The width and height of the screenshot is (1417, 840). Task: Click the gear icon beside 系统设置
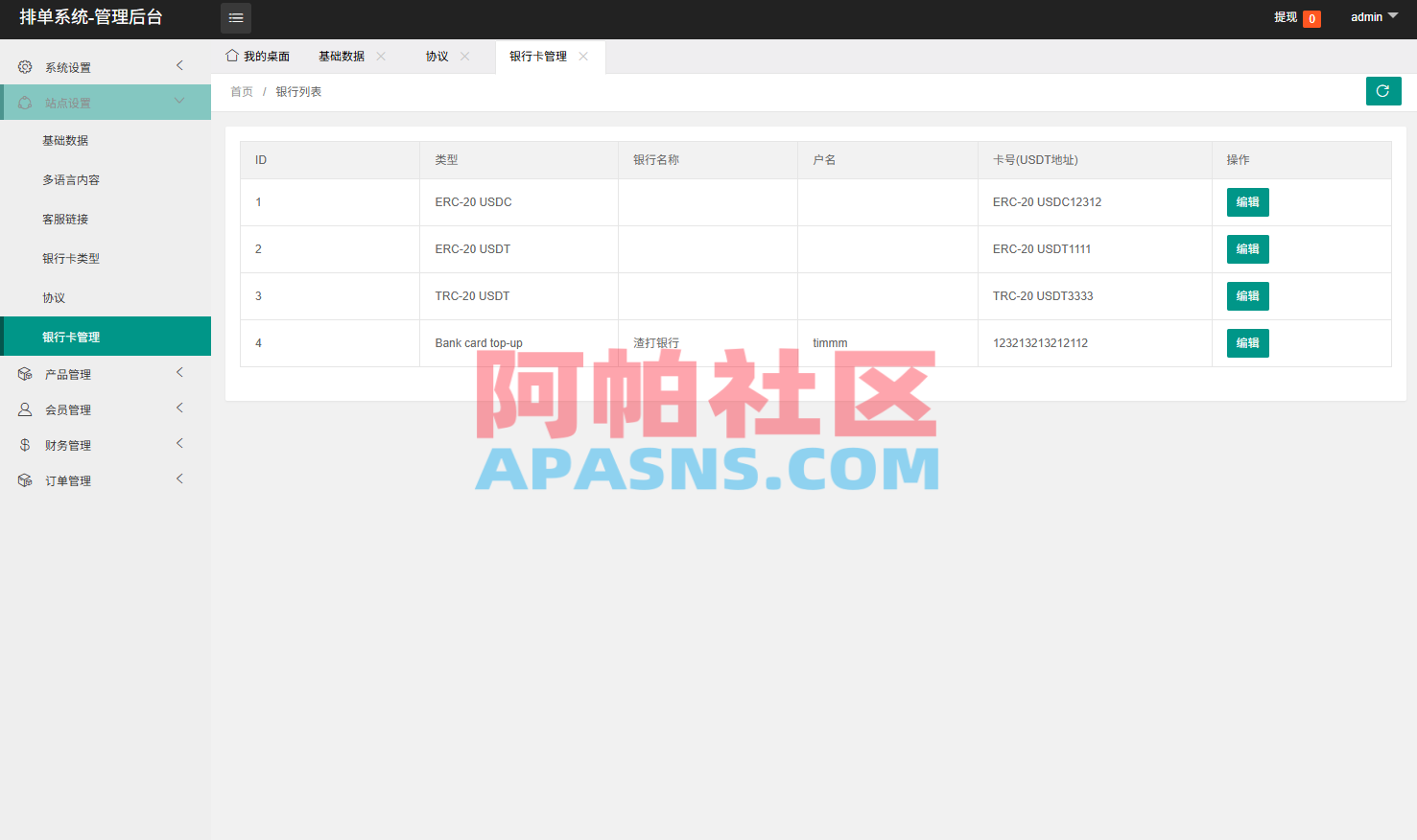(x=25, y=67)
